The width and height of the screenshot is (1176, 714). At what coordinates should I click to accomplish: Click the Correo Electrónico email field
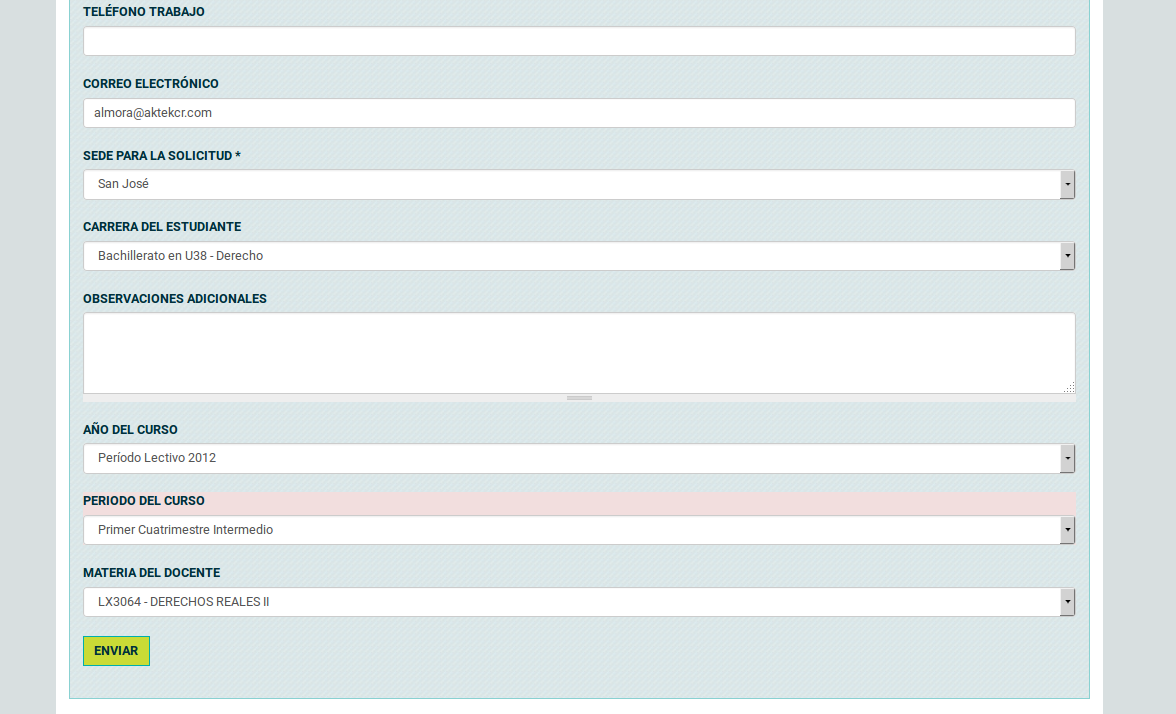[578, 113]
